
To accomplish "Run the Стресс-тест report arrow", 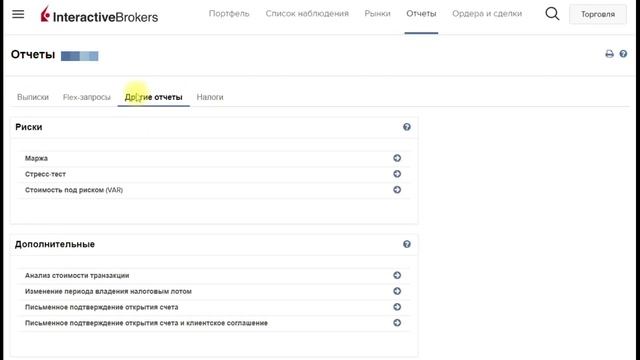I will click(x=397, y=174).
